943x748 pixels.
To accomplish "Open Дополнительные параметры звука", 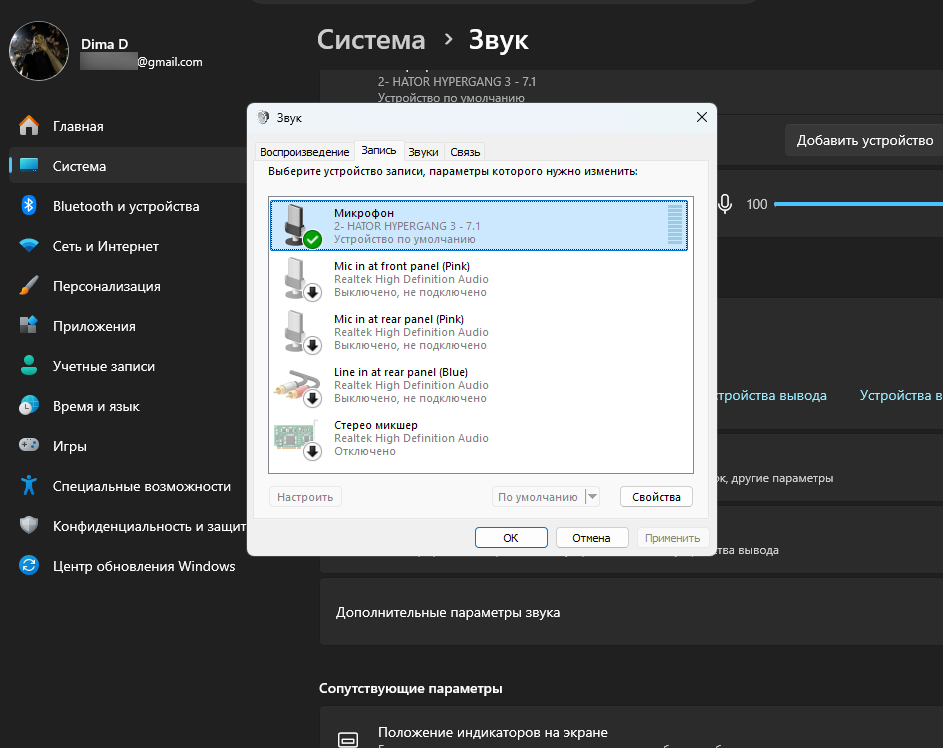I will pyautogui.click(x=631, y=612).
